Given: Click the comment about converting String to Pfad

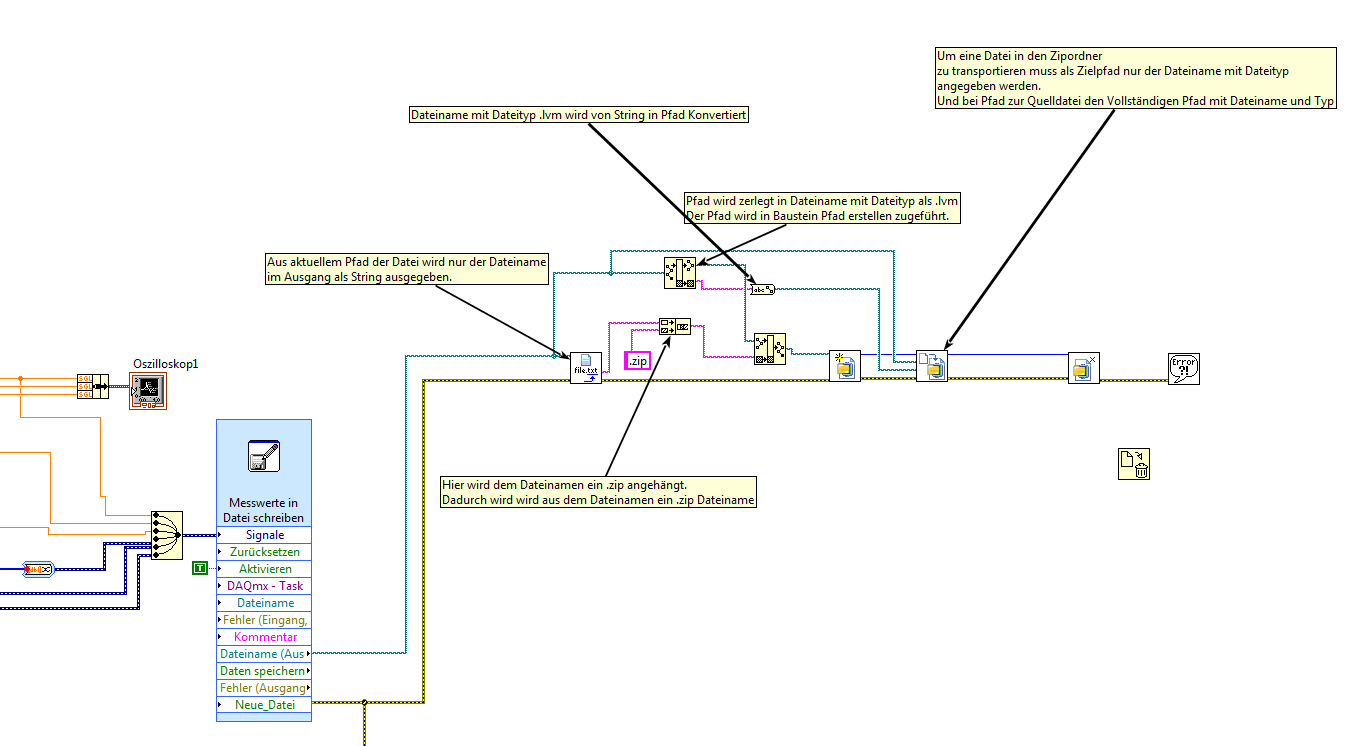Looking at the screenshot, I should pyautogui.click(x=579, y=115).
